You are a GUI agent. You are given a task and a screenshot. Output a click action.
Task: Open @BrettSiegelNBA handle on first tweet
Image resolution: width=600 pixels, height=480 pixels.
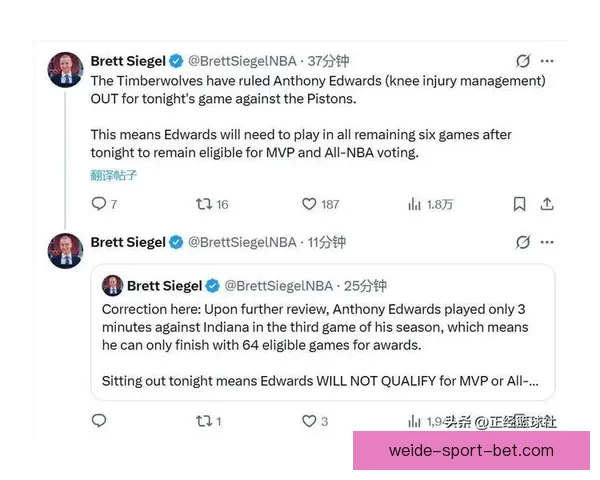point(242,61)
